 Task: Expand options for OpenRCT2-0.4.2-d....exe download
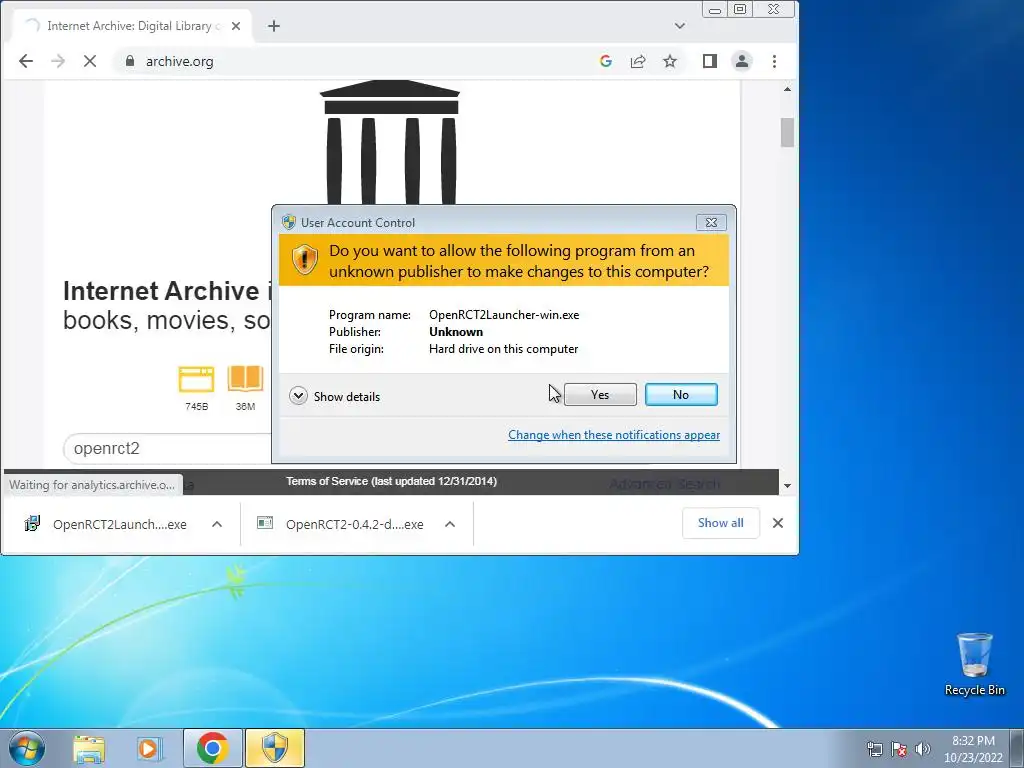(450, 524)
